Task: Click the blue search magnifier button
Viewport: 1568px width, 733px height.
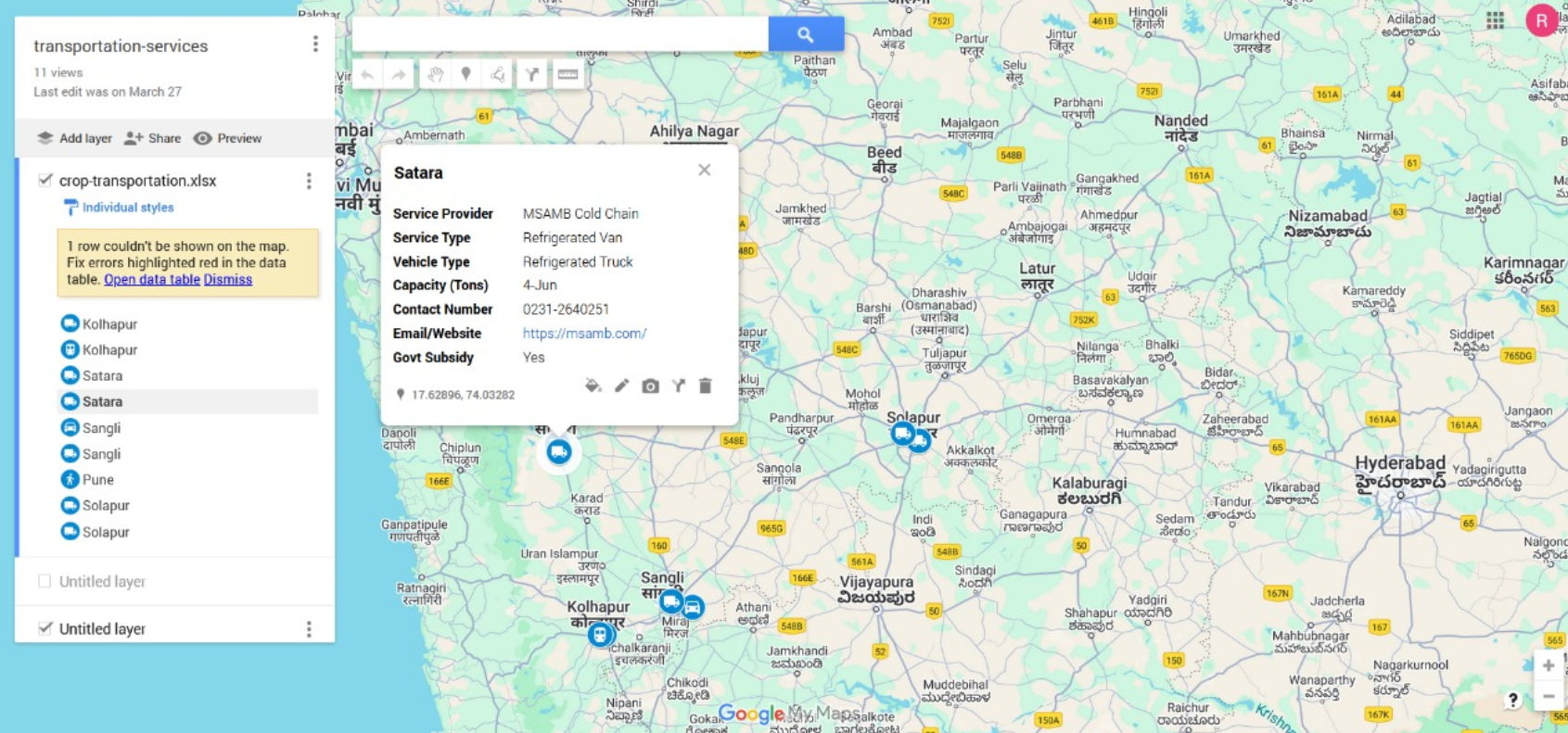Action: click(806, 34)
